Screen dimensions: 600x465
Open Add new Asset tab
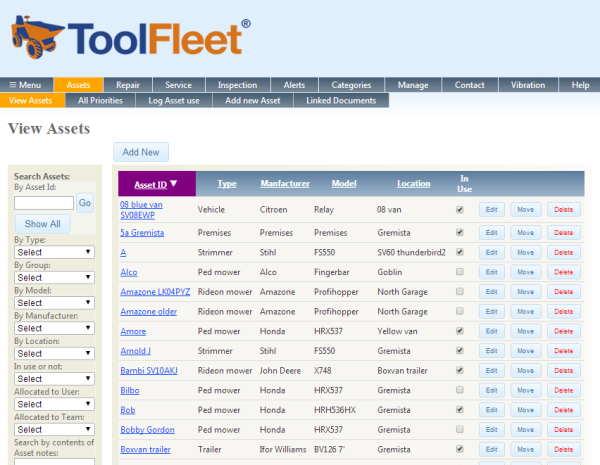coord(253,101)
